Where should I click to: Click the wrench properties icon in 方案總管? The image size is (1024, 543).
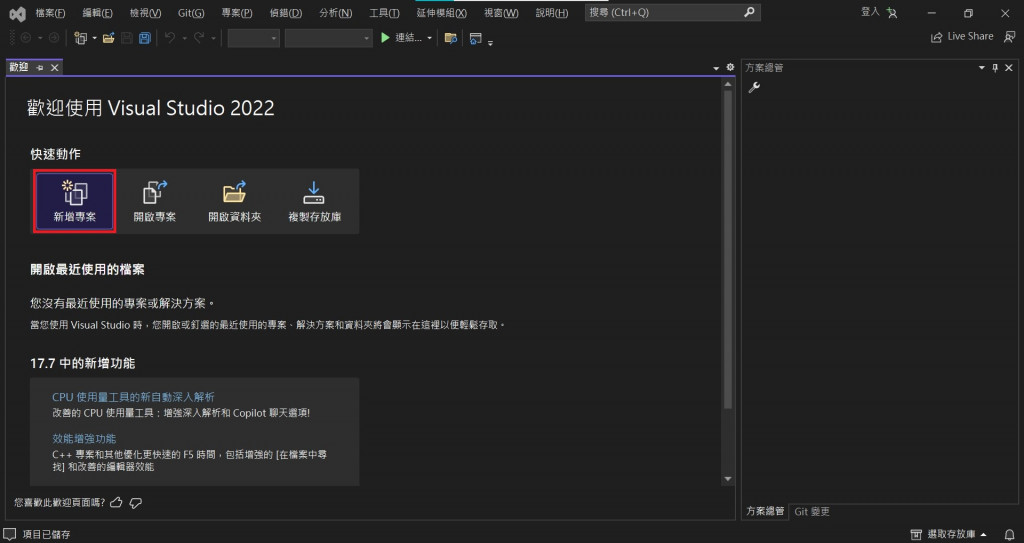pos(754,88)
